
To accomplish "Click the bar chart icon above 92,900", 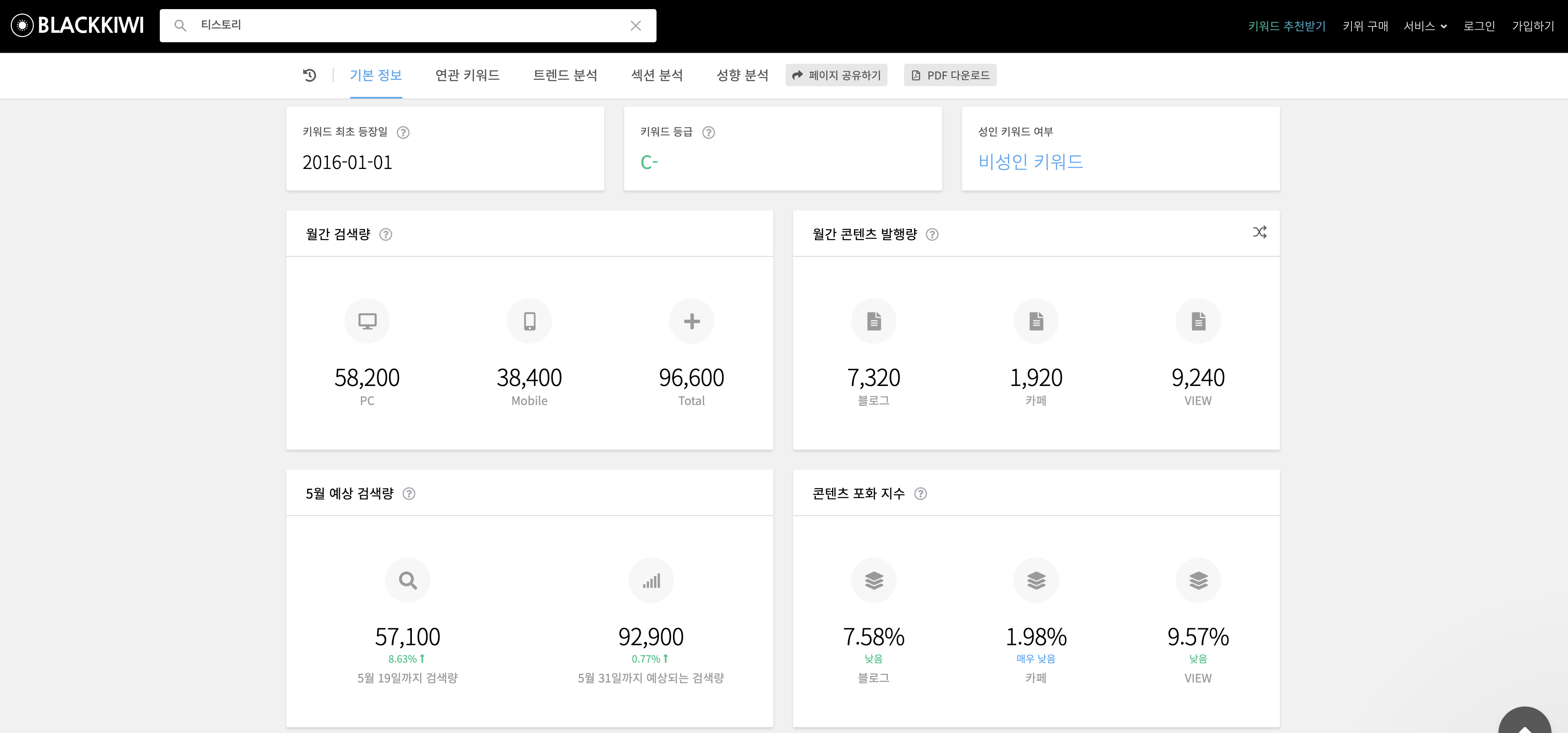I will click(651, 580).
